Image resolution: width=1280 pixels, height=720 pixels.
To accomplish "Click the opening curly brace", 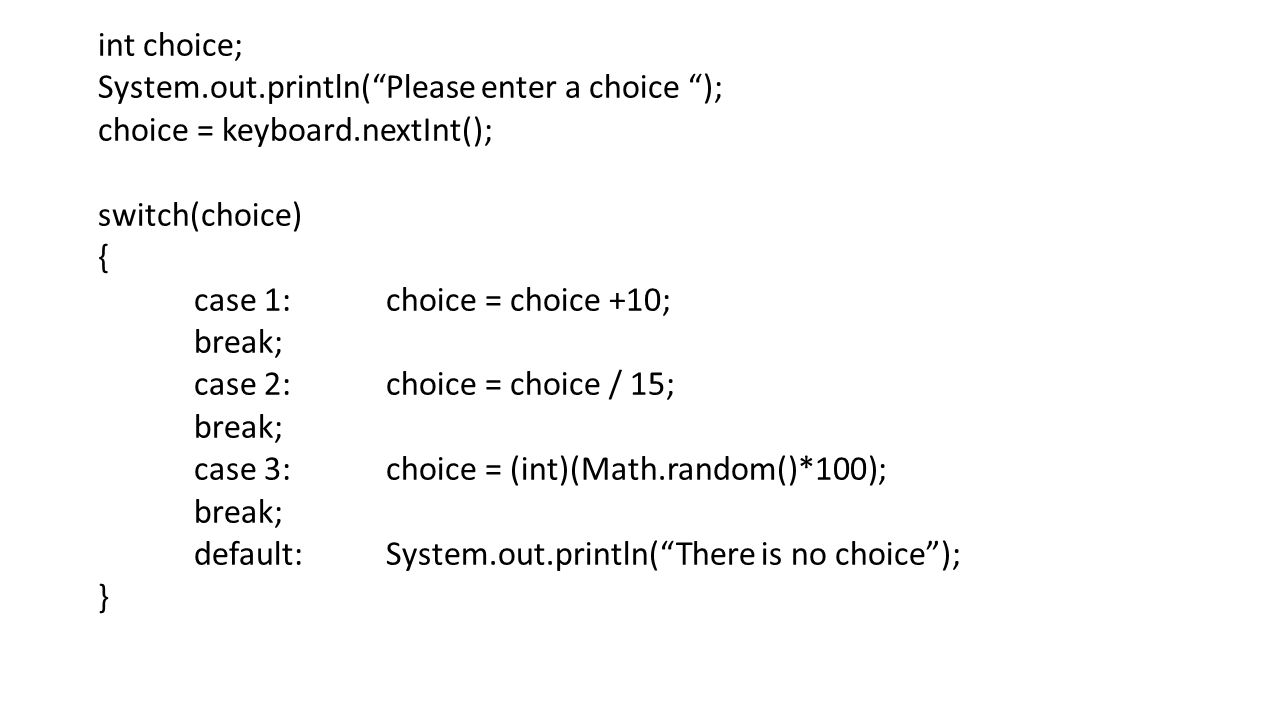I will tap(104, 258).
